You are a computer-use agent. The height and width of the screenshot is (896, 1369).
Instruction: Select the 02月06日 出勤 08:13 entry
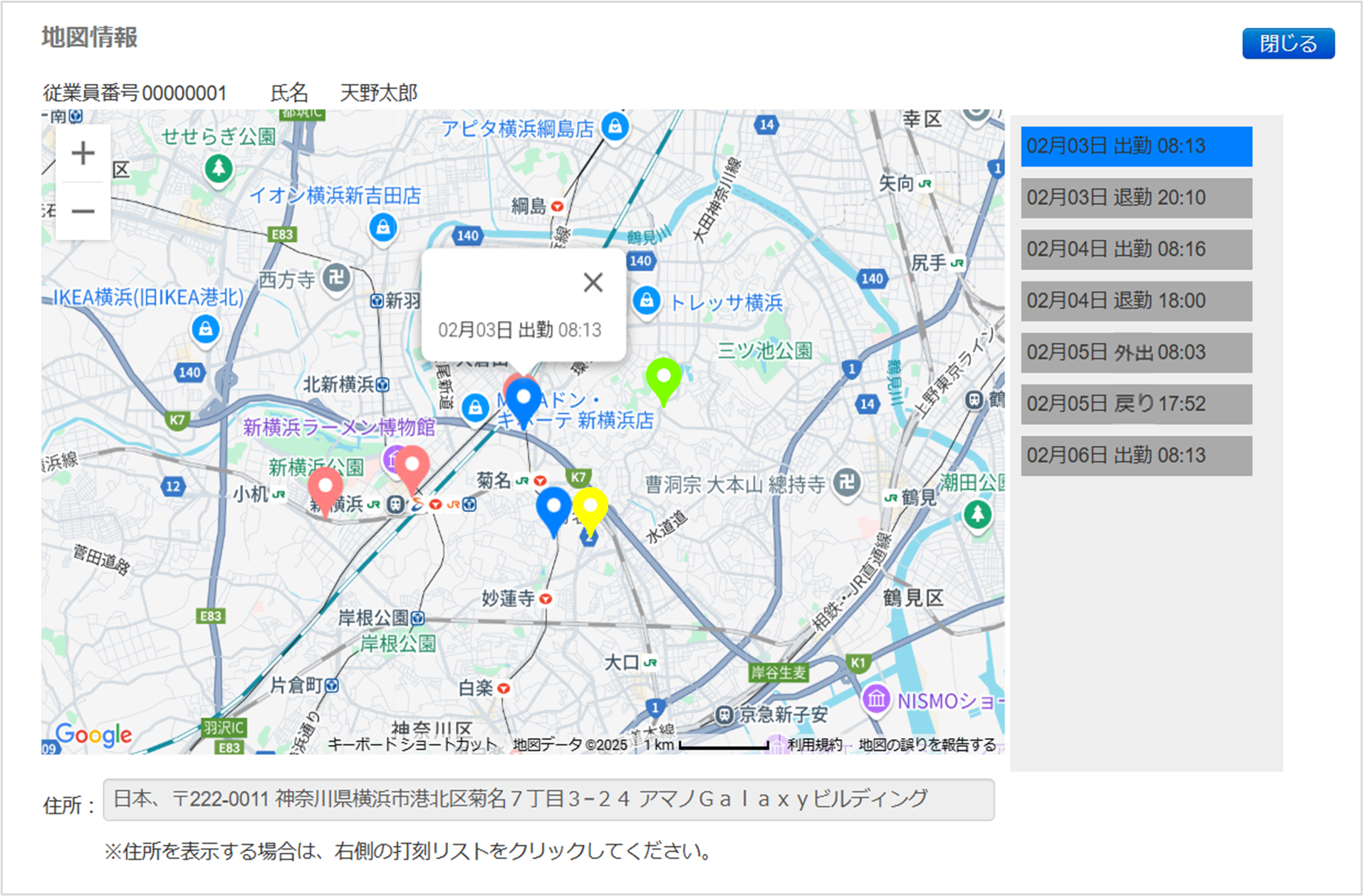click(x=1136, y=454)
